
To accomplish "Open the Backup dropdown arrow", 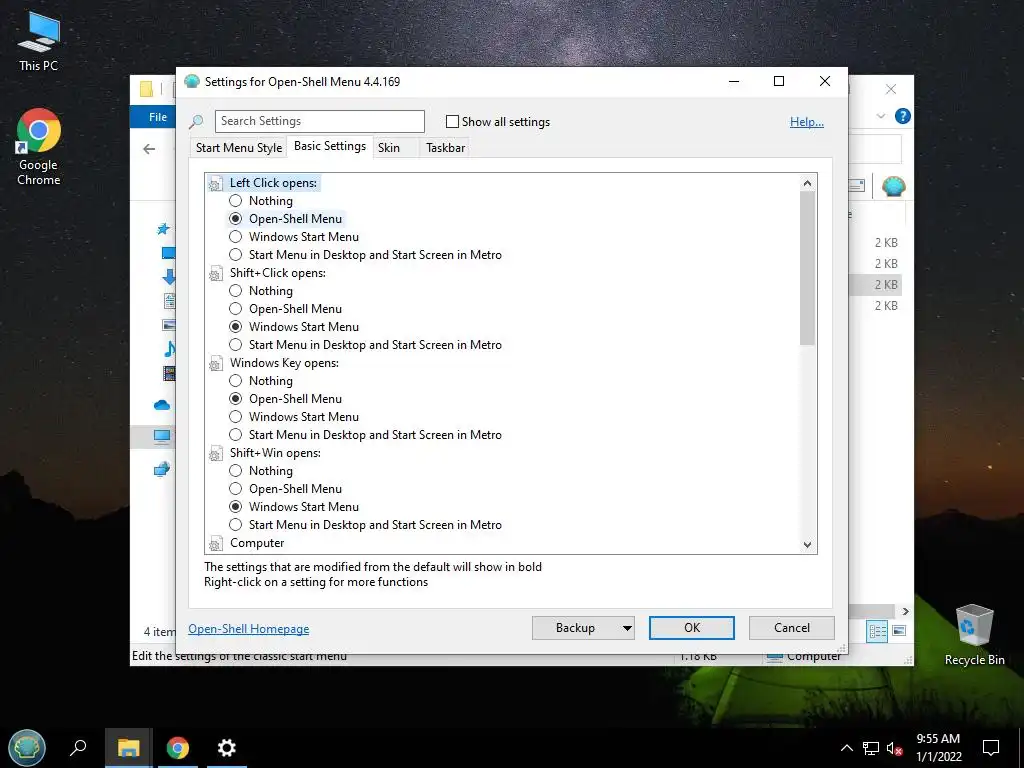I will (x=626, y=628).
